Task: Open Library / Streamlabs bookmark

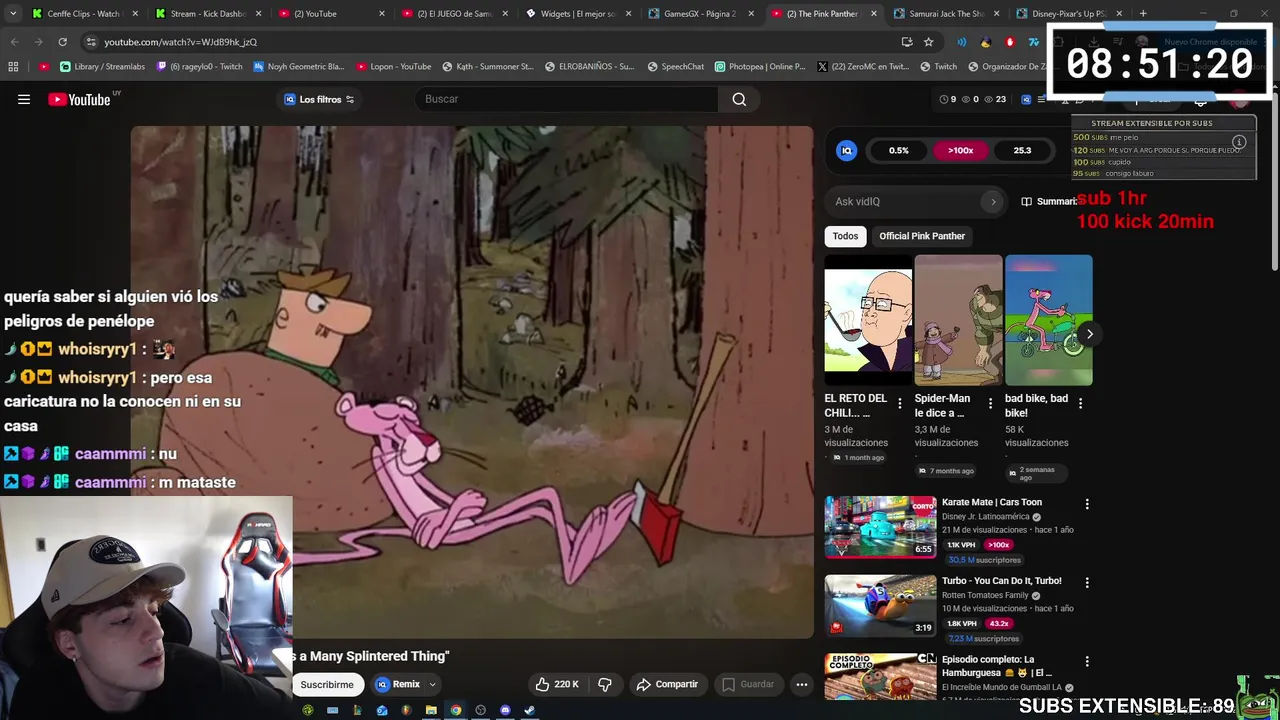Action: click(x=102, y=67)
